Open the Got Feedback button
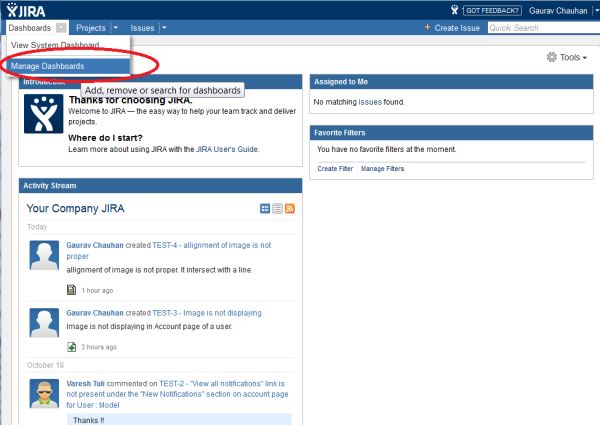Screen dimensions: 600x425 [492, 10]
